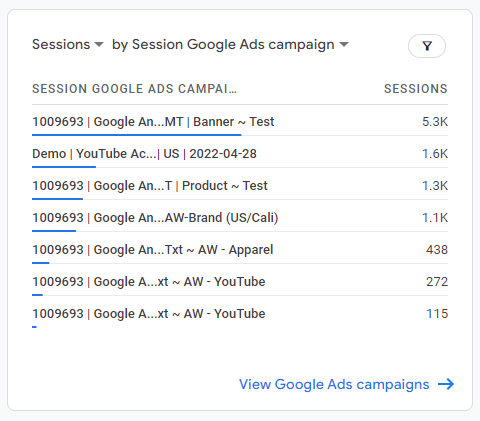Click the AW - YouTube campaign with 272 sessions
This screenshot has height=421, width=480.
[240, 282]
